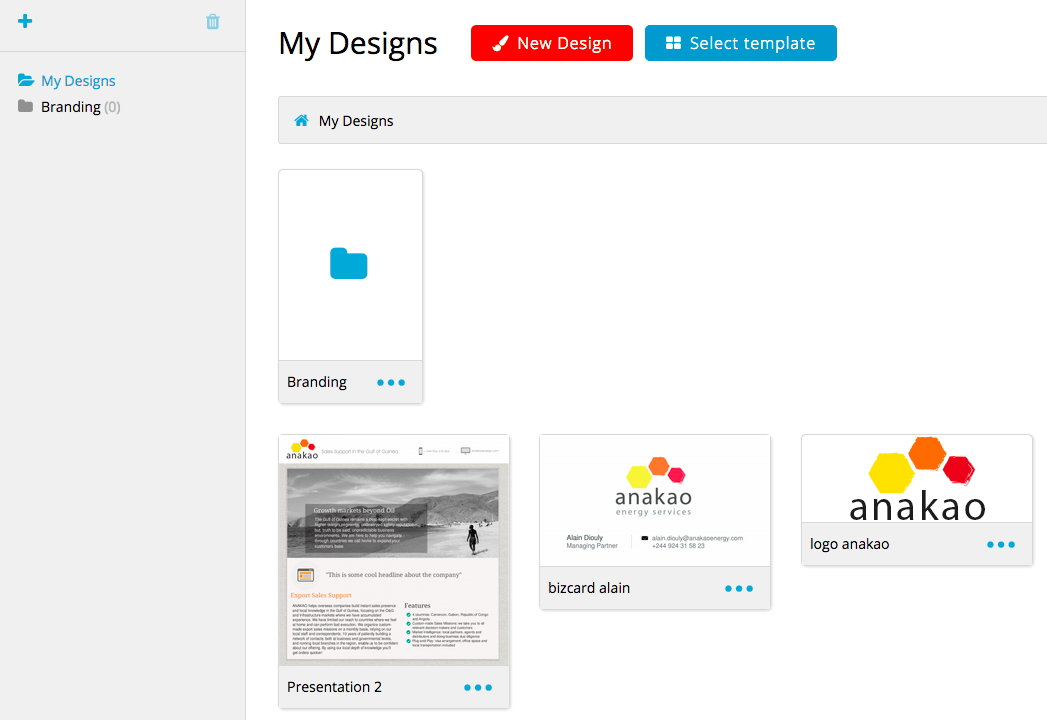
Task: Click the Select template button
Action: 740,43
